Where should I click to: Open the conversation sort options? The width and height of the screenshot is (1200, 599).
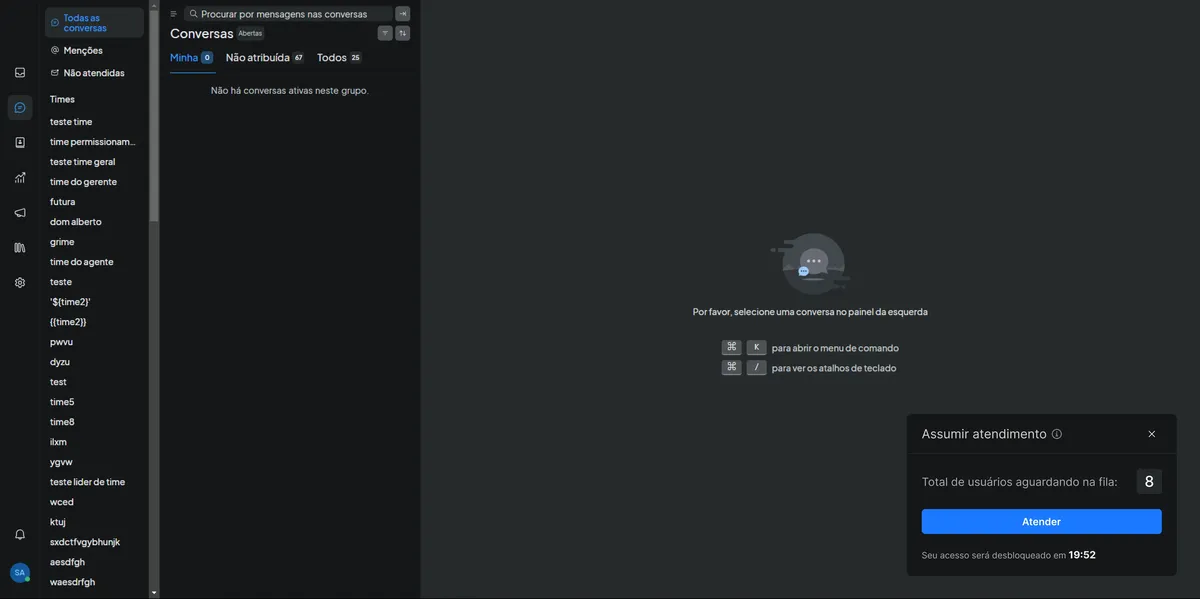[403, 33]
